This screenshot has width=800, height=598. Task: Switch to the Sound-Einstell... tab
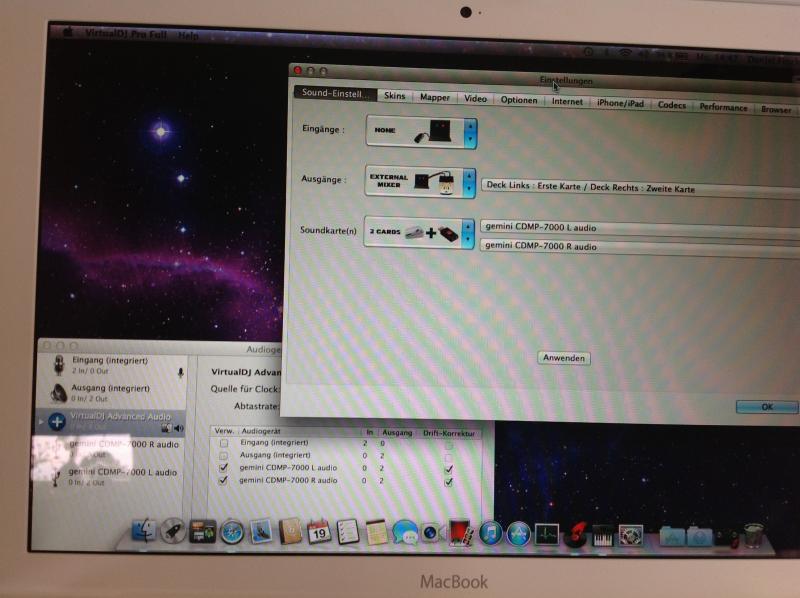pos(335,93)
